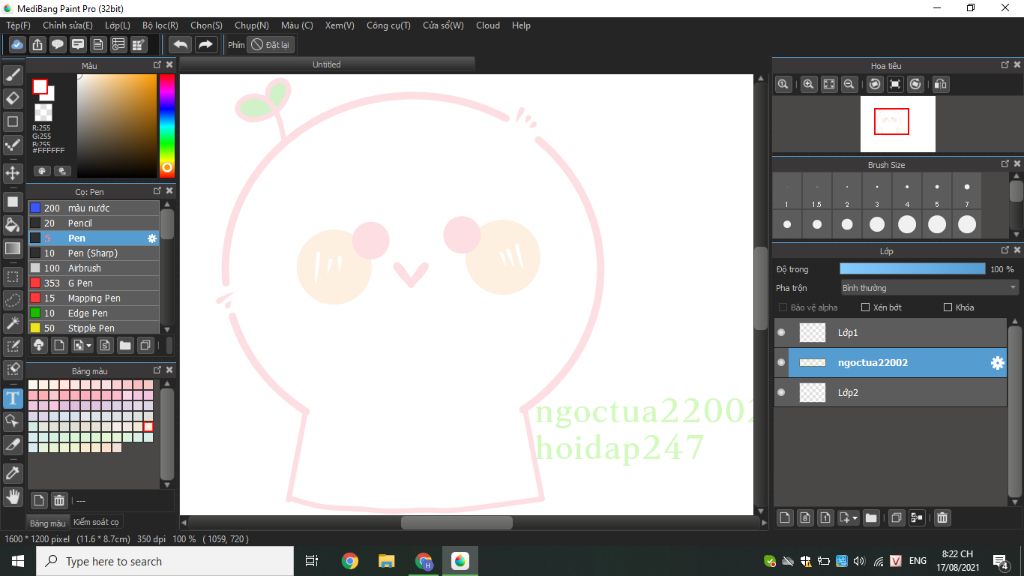Select the Bucket fill tool
Screen dimensions: 1024x576
pyautogui.click(x=12, y=225)
